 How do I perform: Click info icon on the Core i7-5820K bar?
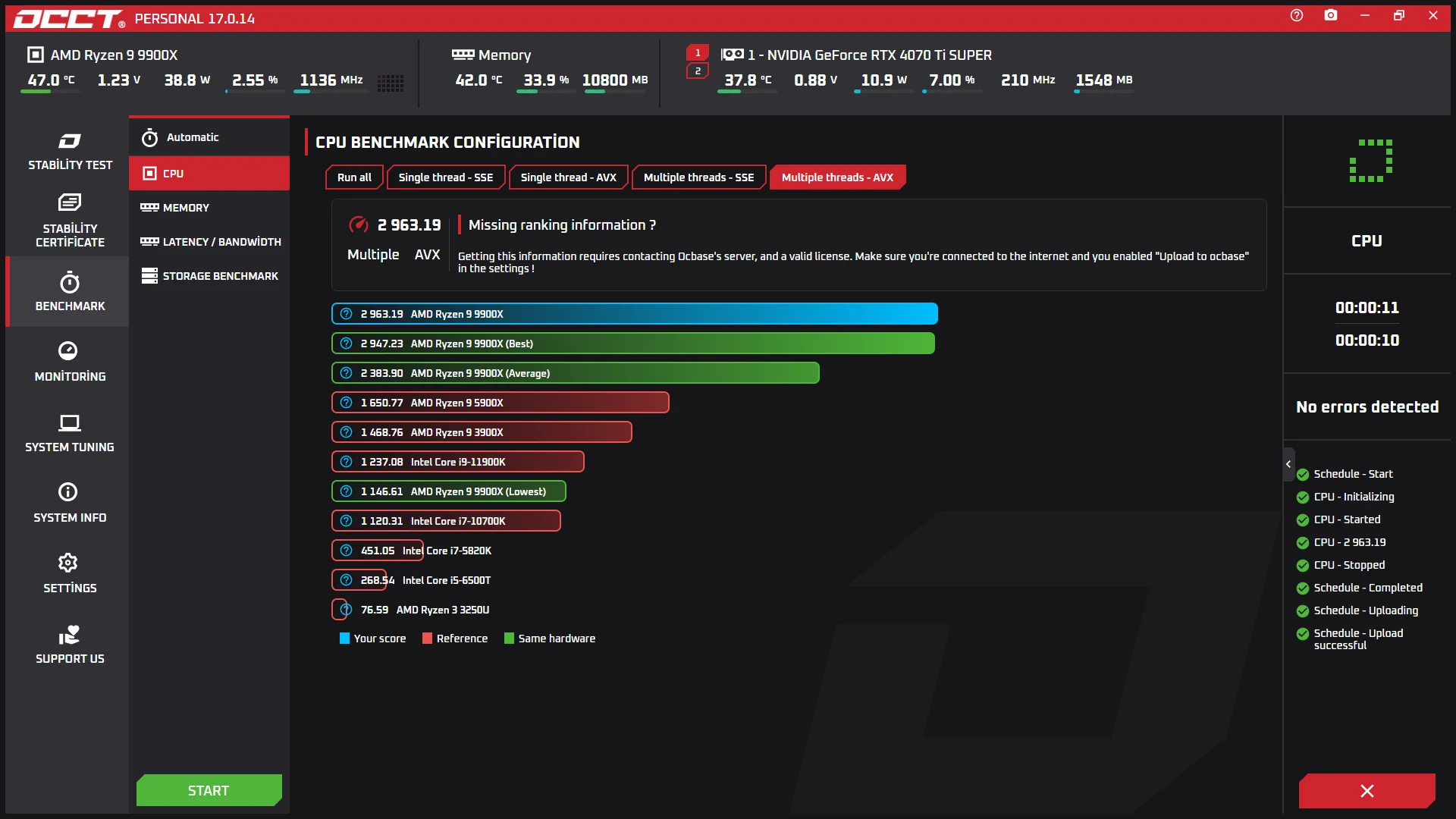click(347, 551)
